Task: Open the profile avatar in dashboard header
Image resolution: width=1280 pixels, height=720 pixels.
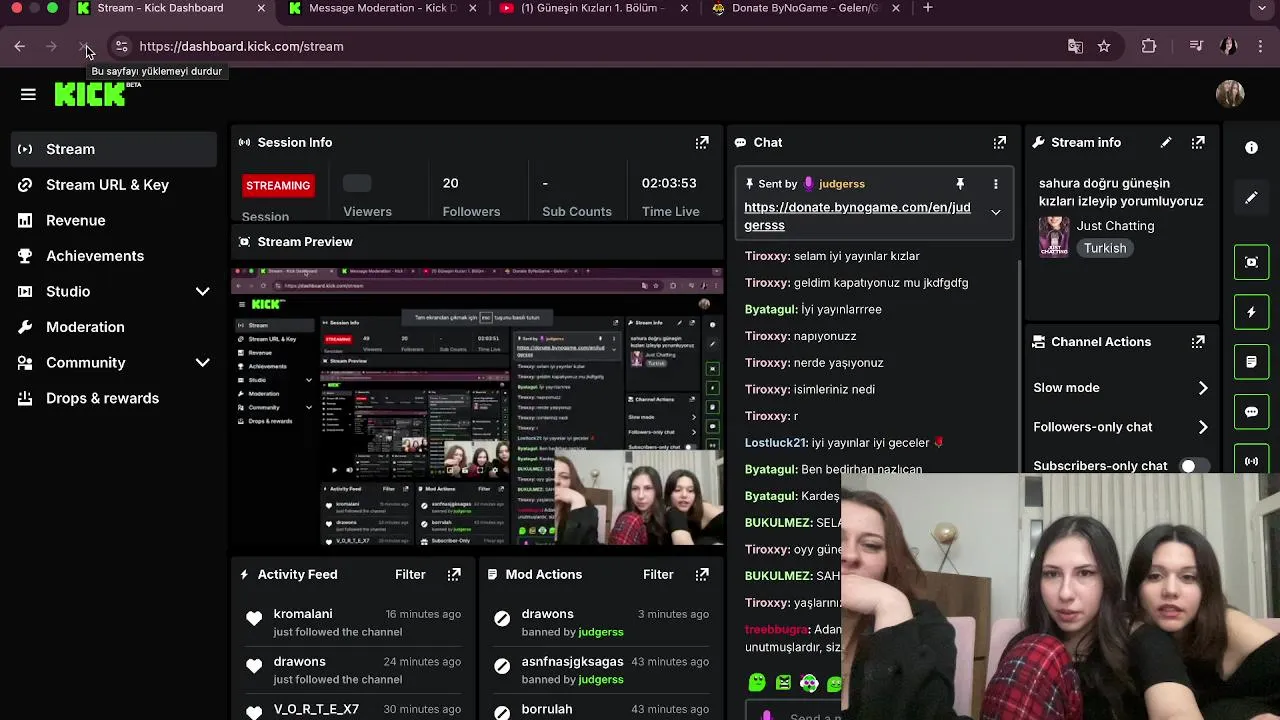Action: (x=1230, y=94)
